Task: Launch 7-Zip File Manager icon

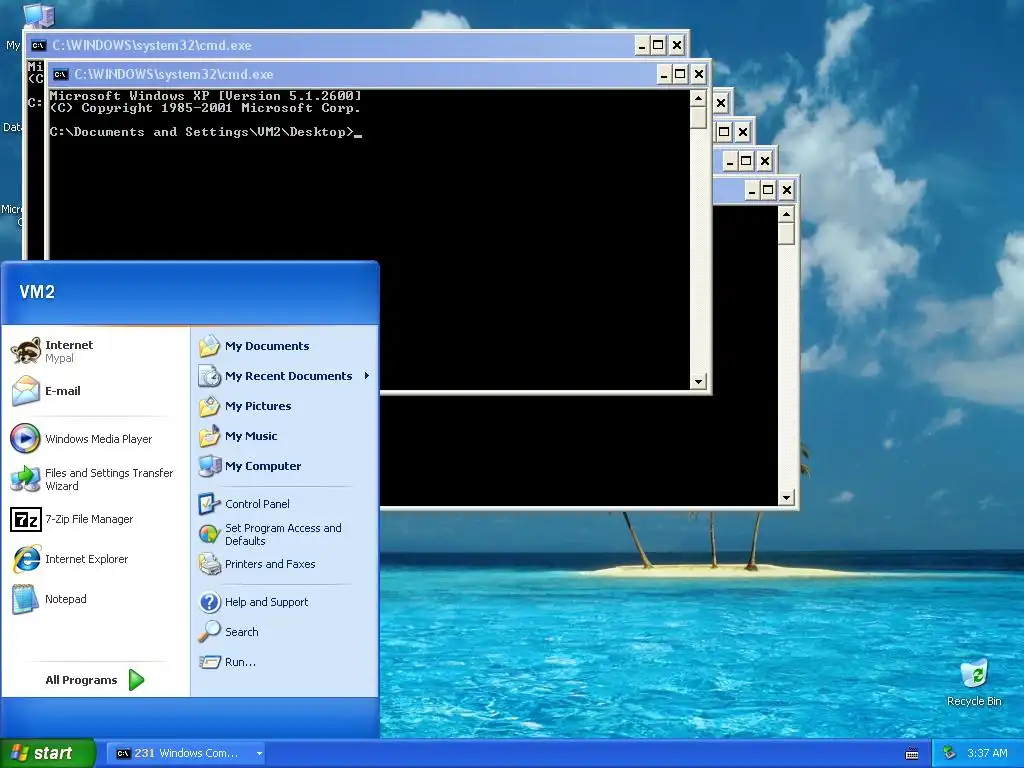Action: 25,519
